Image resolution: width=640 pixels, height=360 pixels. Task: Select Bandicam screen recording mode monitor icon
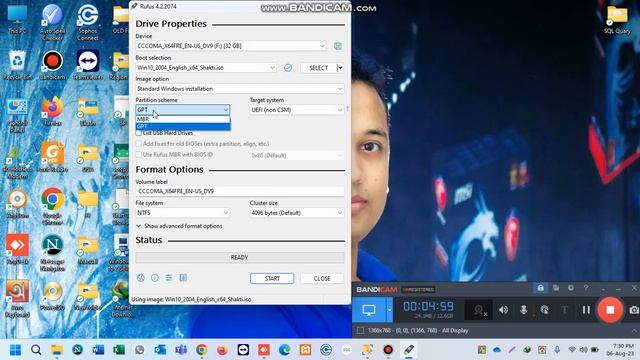coord(369,310)
